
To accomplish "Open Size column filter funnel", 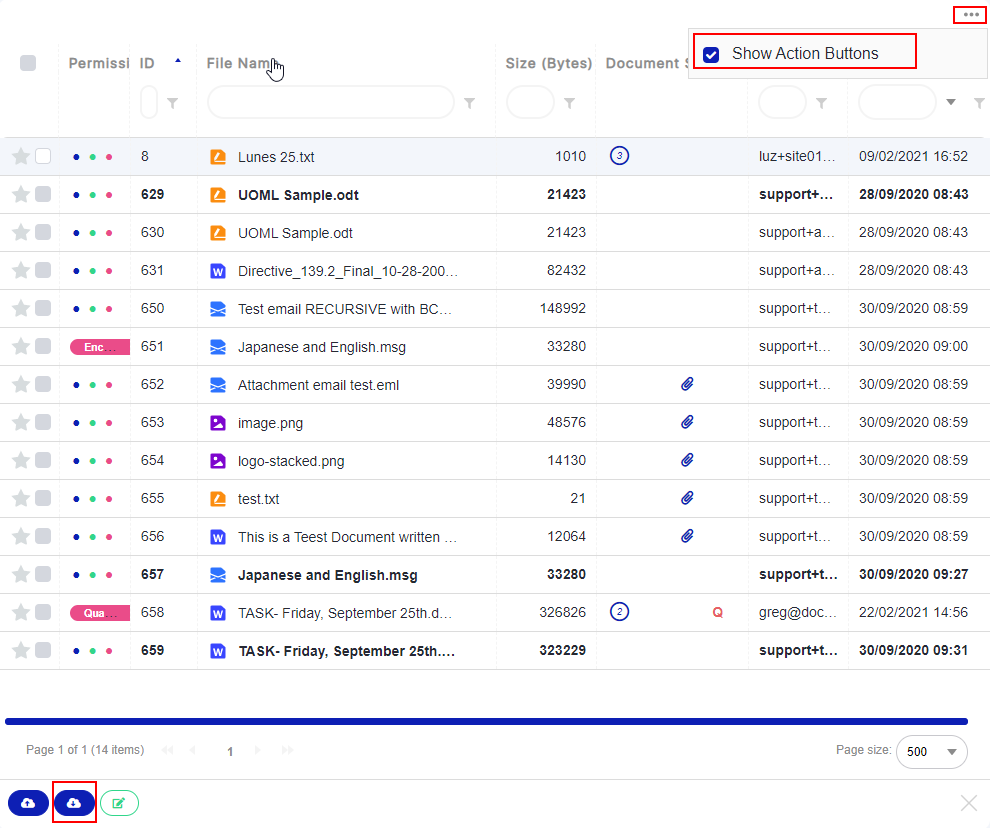I will (569, 103).
